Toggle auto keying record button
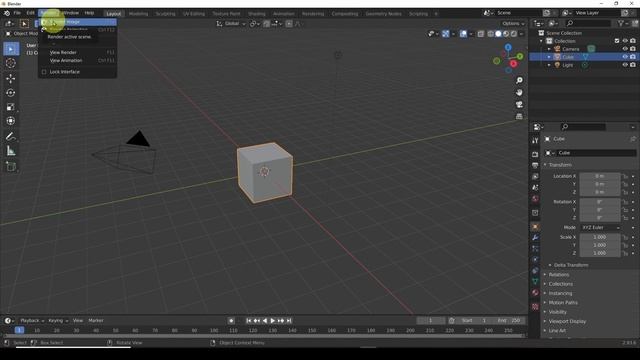This screenshot has height=360, width=640. 231,321
